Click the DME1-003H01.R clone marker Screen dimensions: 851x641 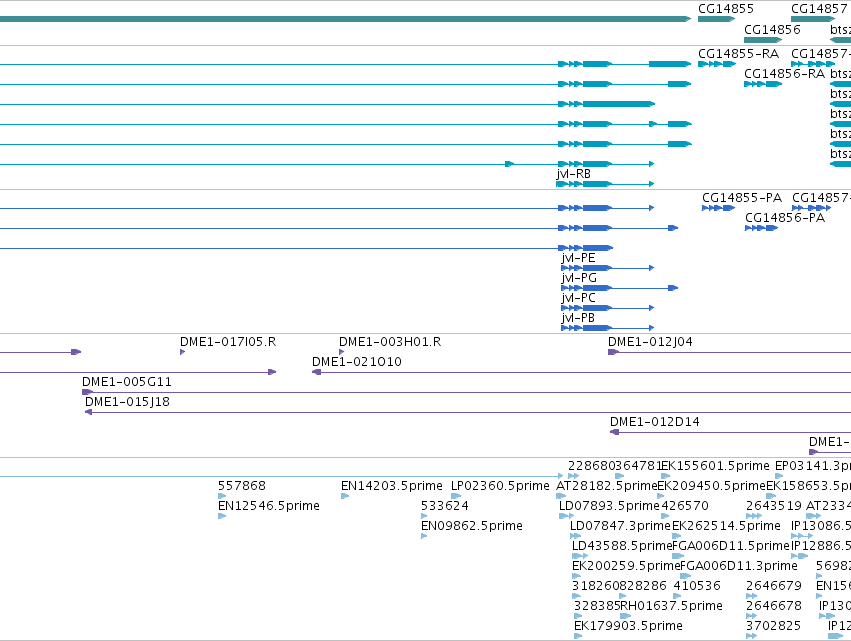tap(341, 352)
